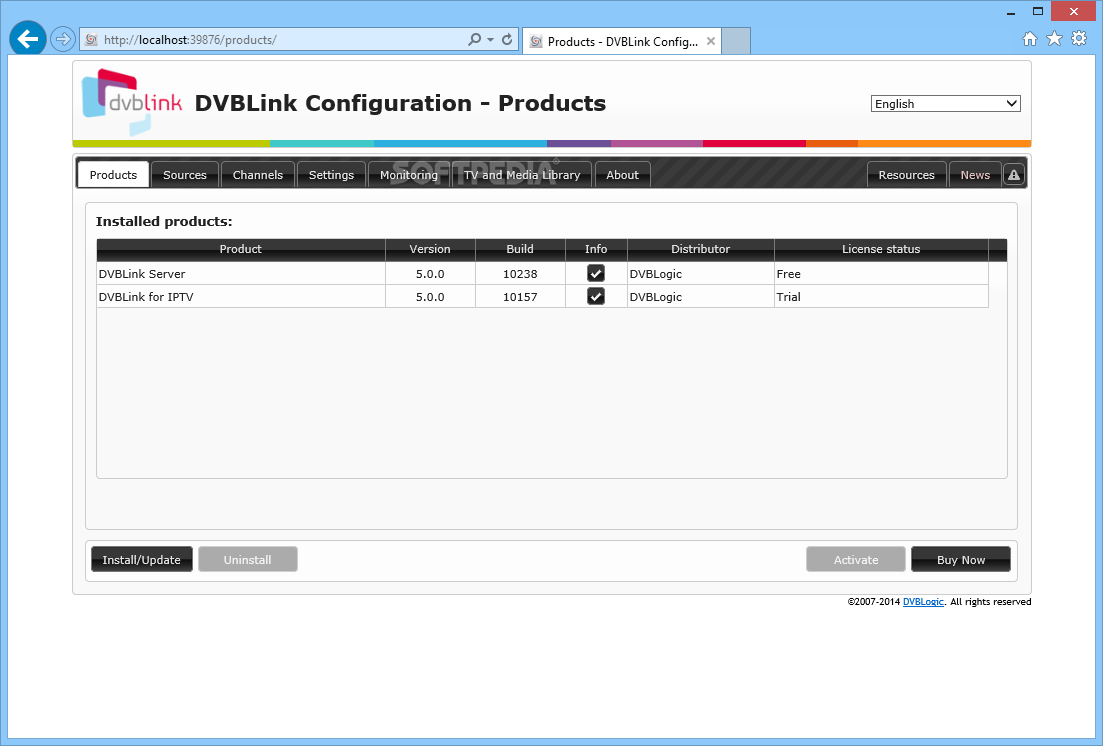Image resolution: width=1103 pixels, height=746 pixels.
Task: Select the DVBLink for IPTV product row
Action: 542,296
